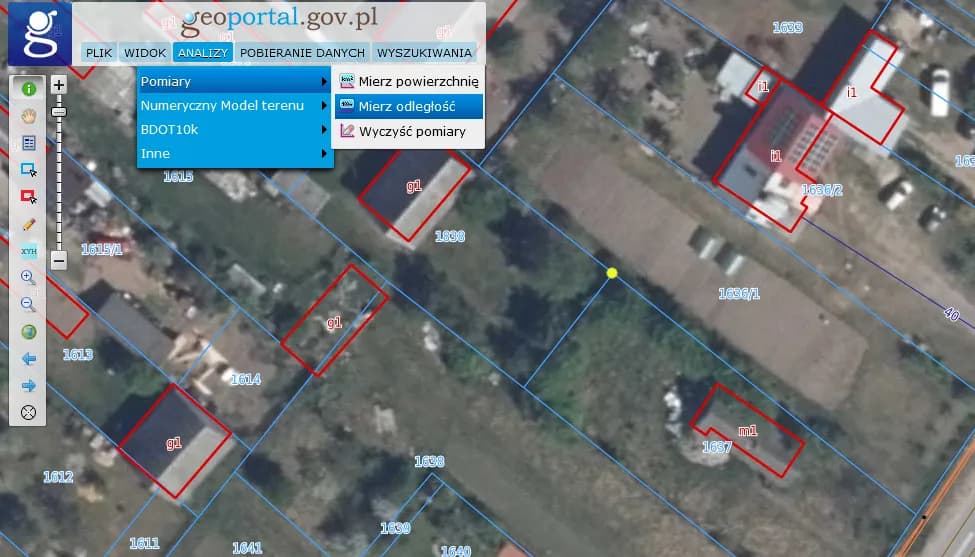This screenshot has width=975, height=557.
Task: Go to next map view arrow
Action: (x=28, y=385)
